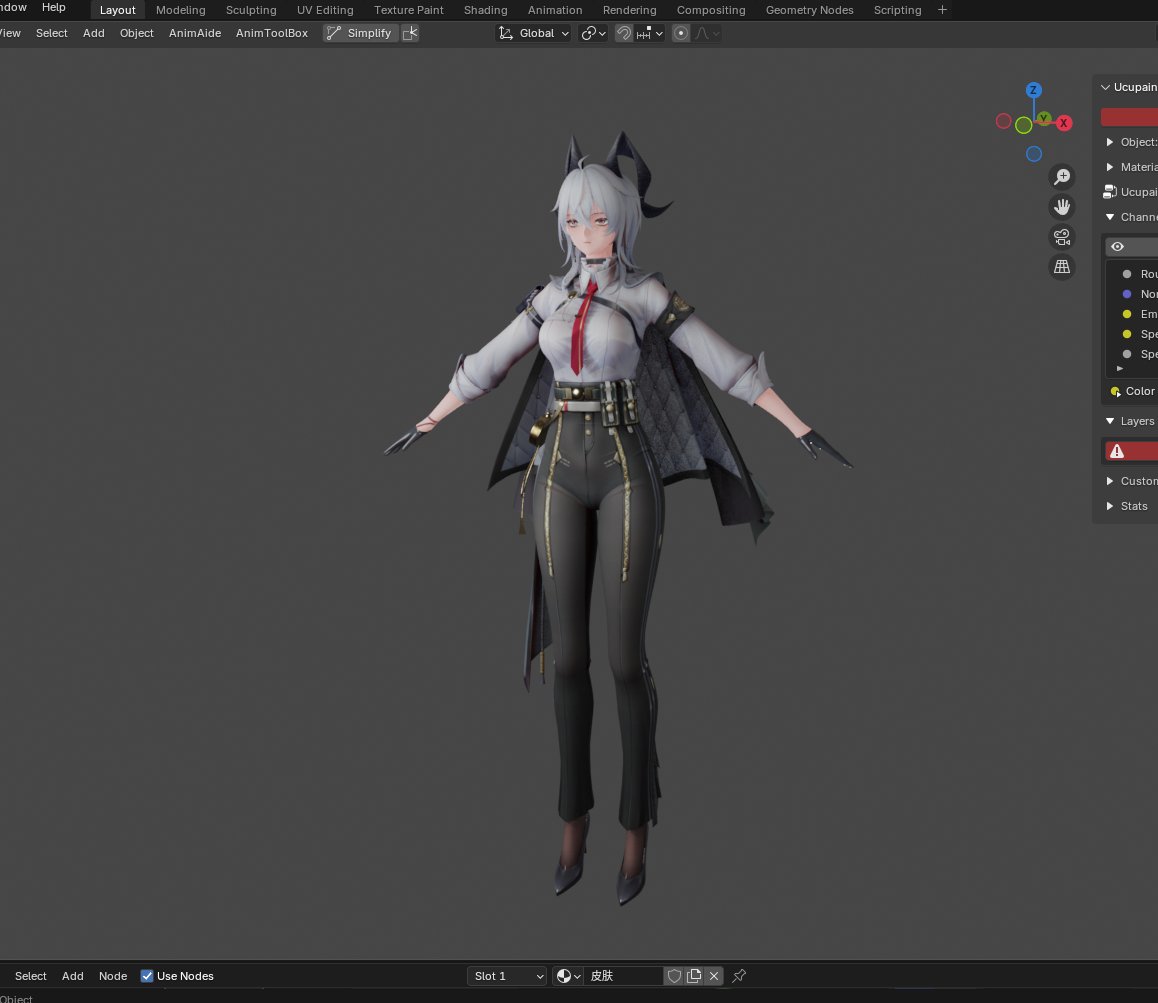The width and height of the screenshot is (1158, 1003).
Task: Collapse the Ucupaint panel header
Action: 1106,87
